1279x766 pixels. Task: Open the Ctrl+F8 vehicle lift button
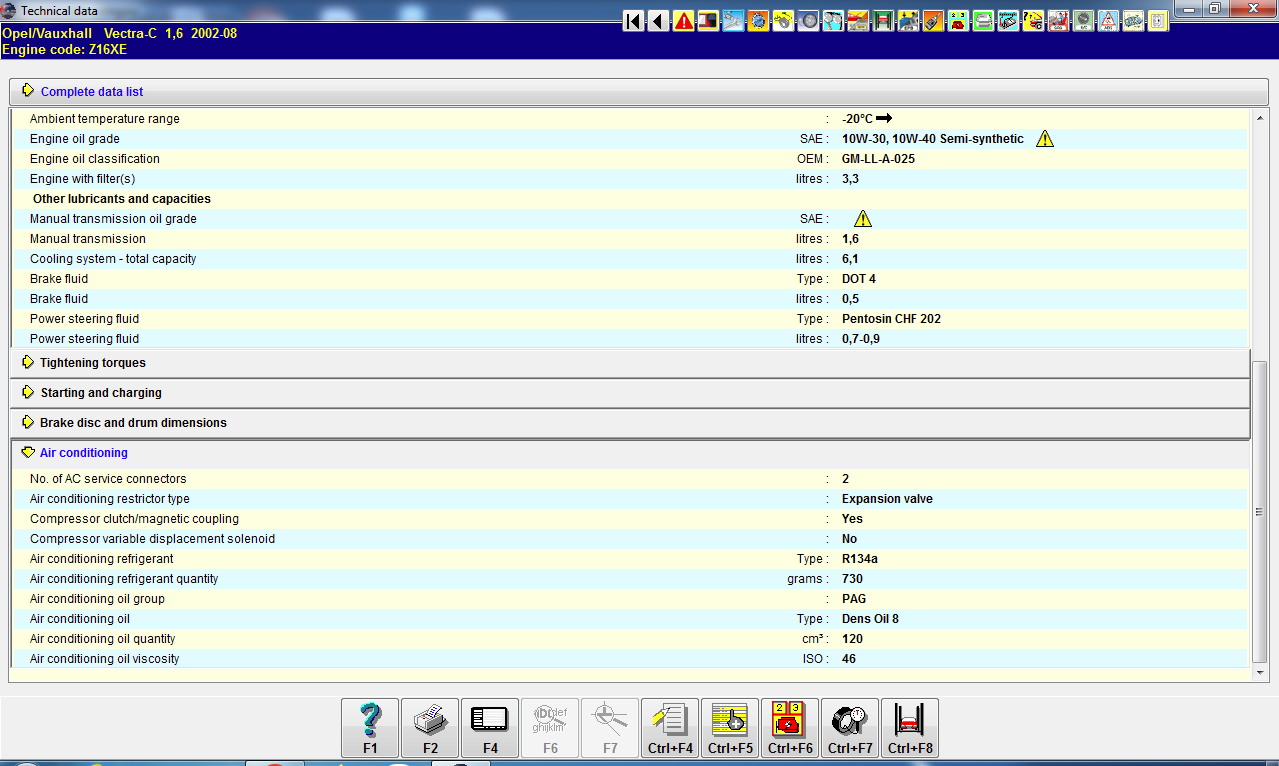(x=910, y=728)
